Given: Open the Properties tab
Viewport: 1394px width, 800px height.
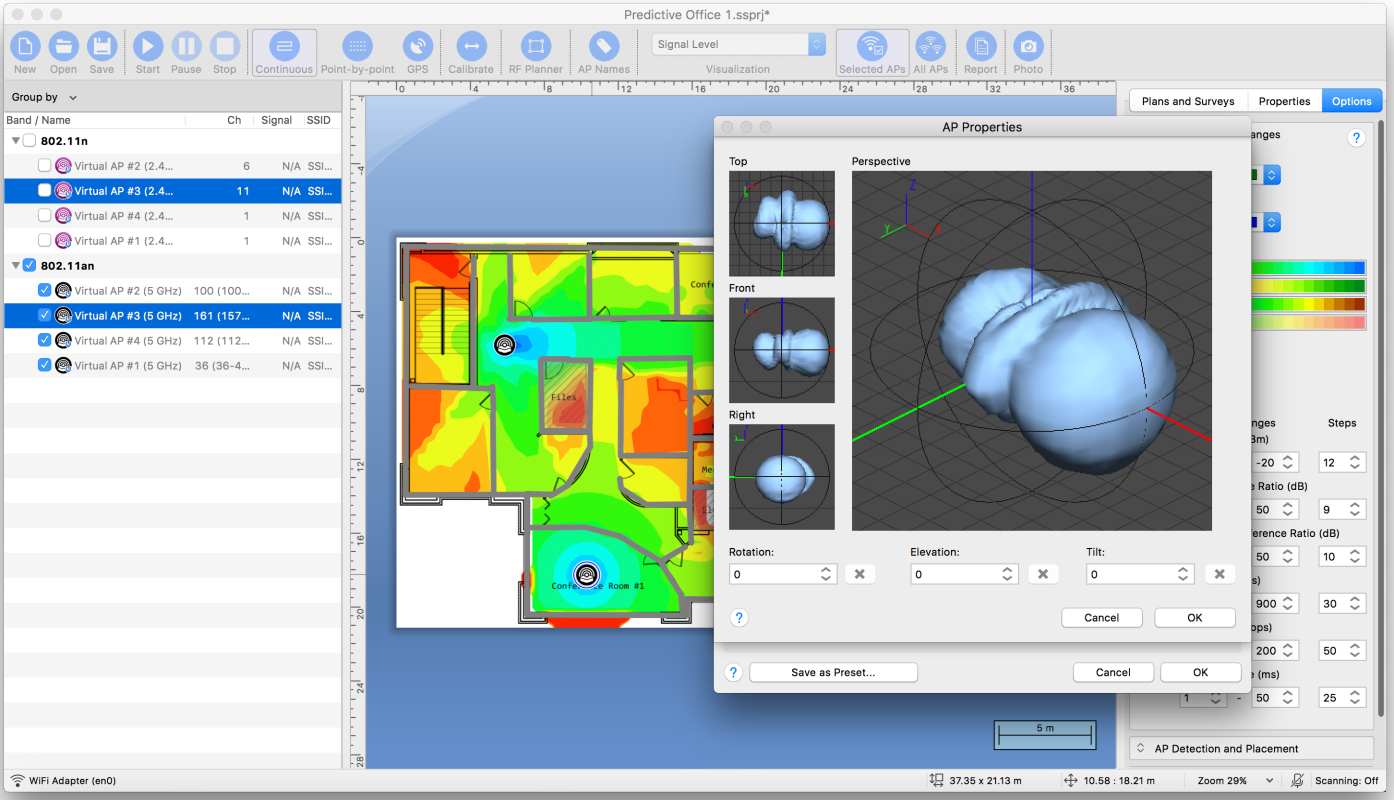Looking at the screenshot, I should click(x=1283, y=100).
